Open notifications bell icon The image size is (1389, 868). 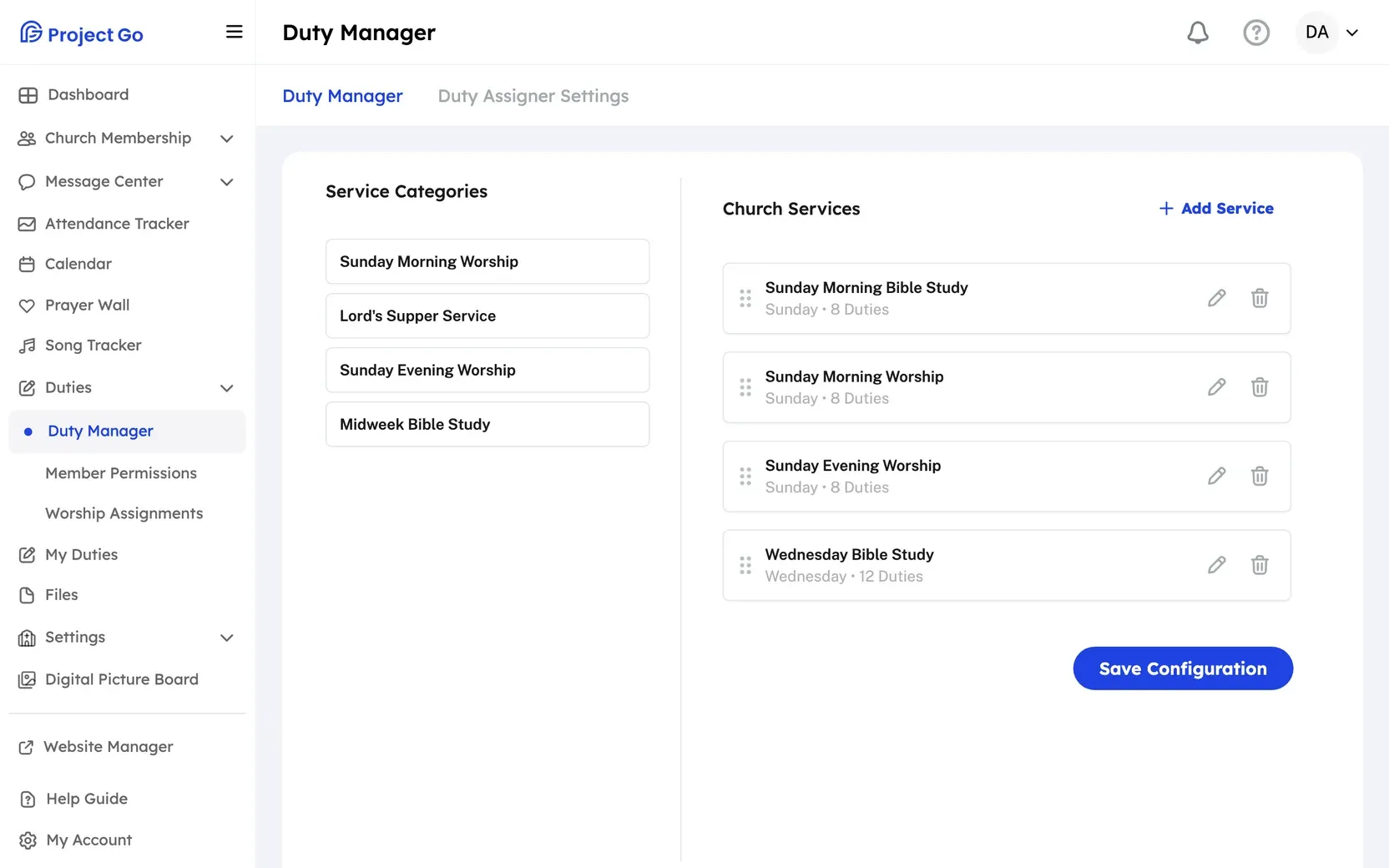pos(1198,33)
